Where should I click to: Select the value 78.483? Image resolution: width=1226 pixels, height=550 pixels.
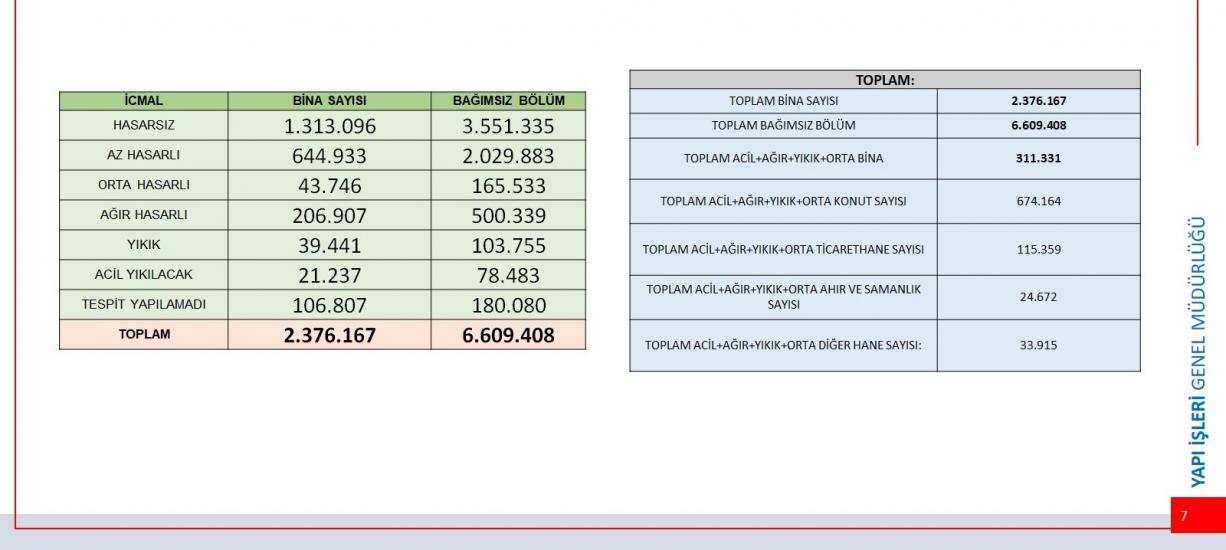pos(509,275)
